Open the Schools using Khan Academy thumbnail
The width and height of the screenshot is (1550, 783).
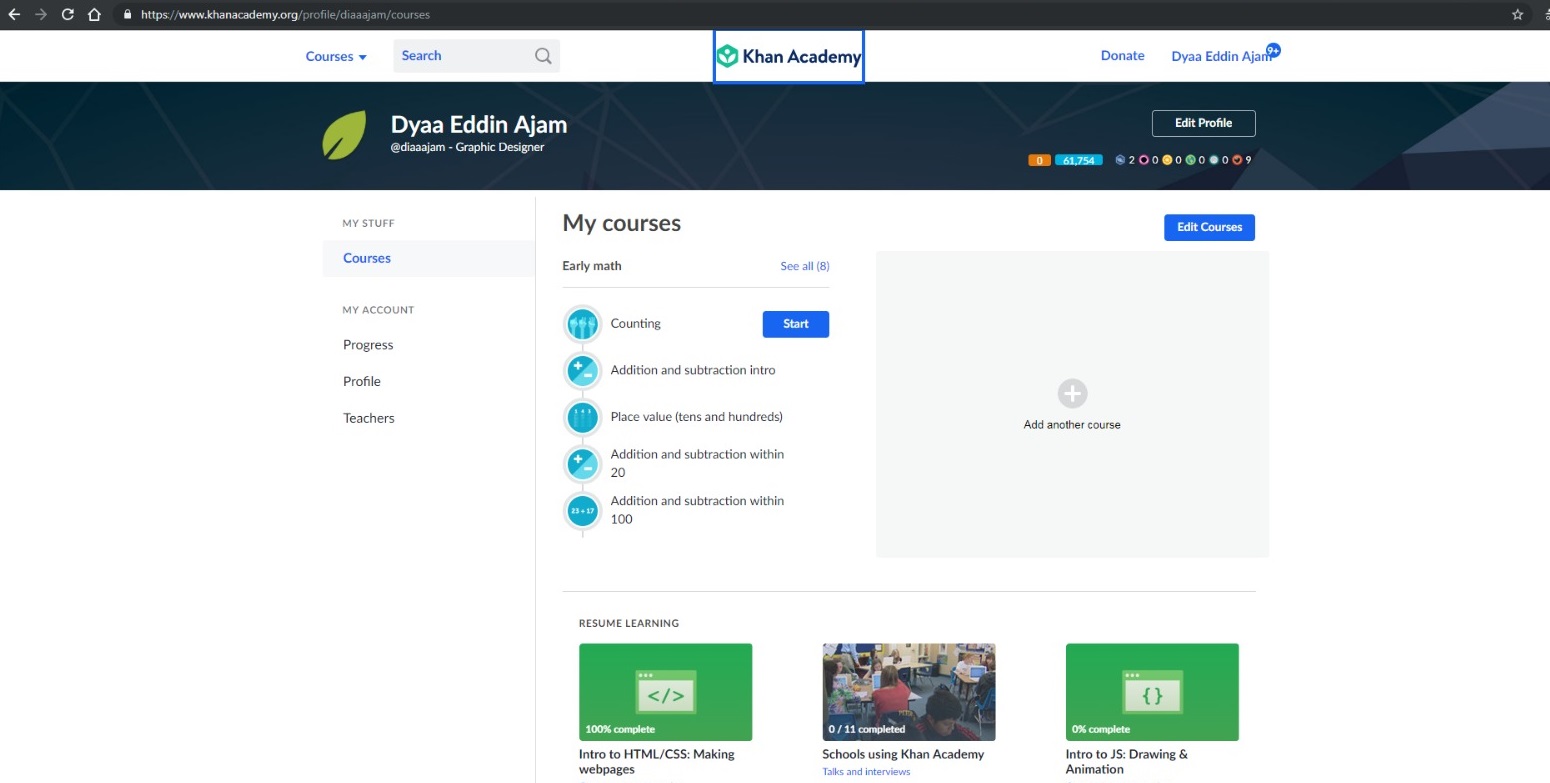pos(909,692)
